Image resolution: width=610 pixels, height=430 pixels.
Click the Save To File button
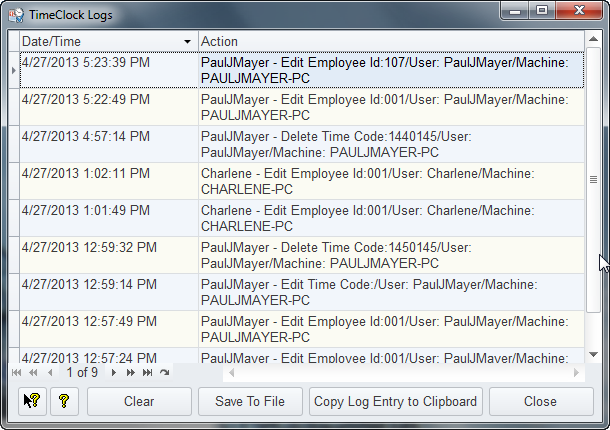[250, 401]
